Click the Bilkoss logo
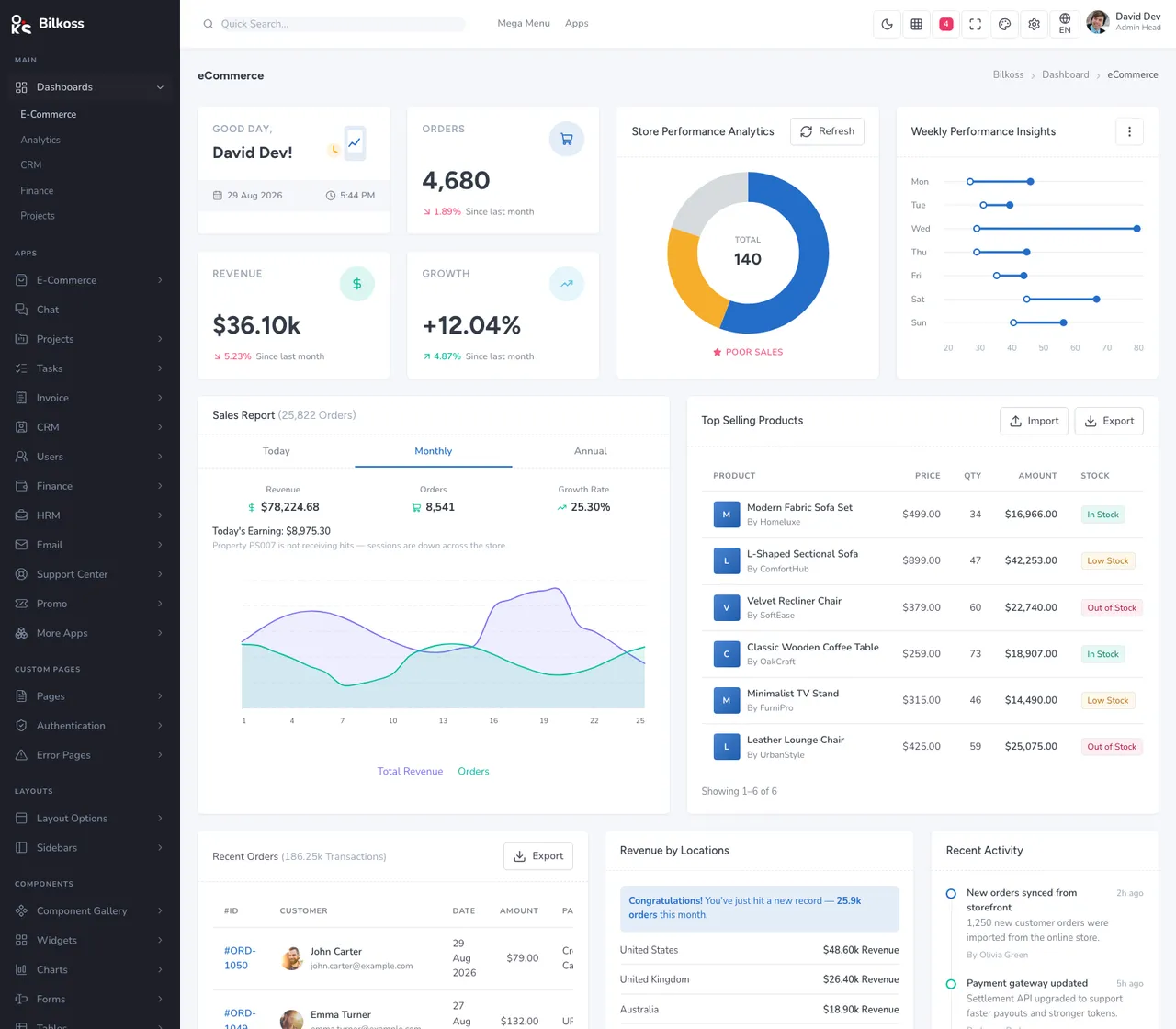The width and height of the screenshot is (1176, 1029). (x=48, y=24)
